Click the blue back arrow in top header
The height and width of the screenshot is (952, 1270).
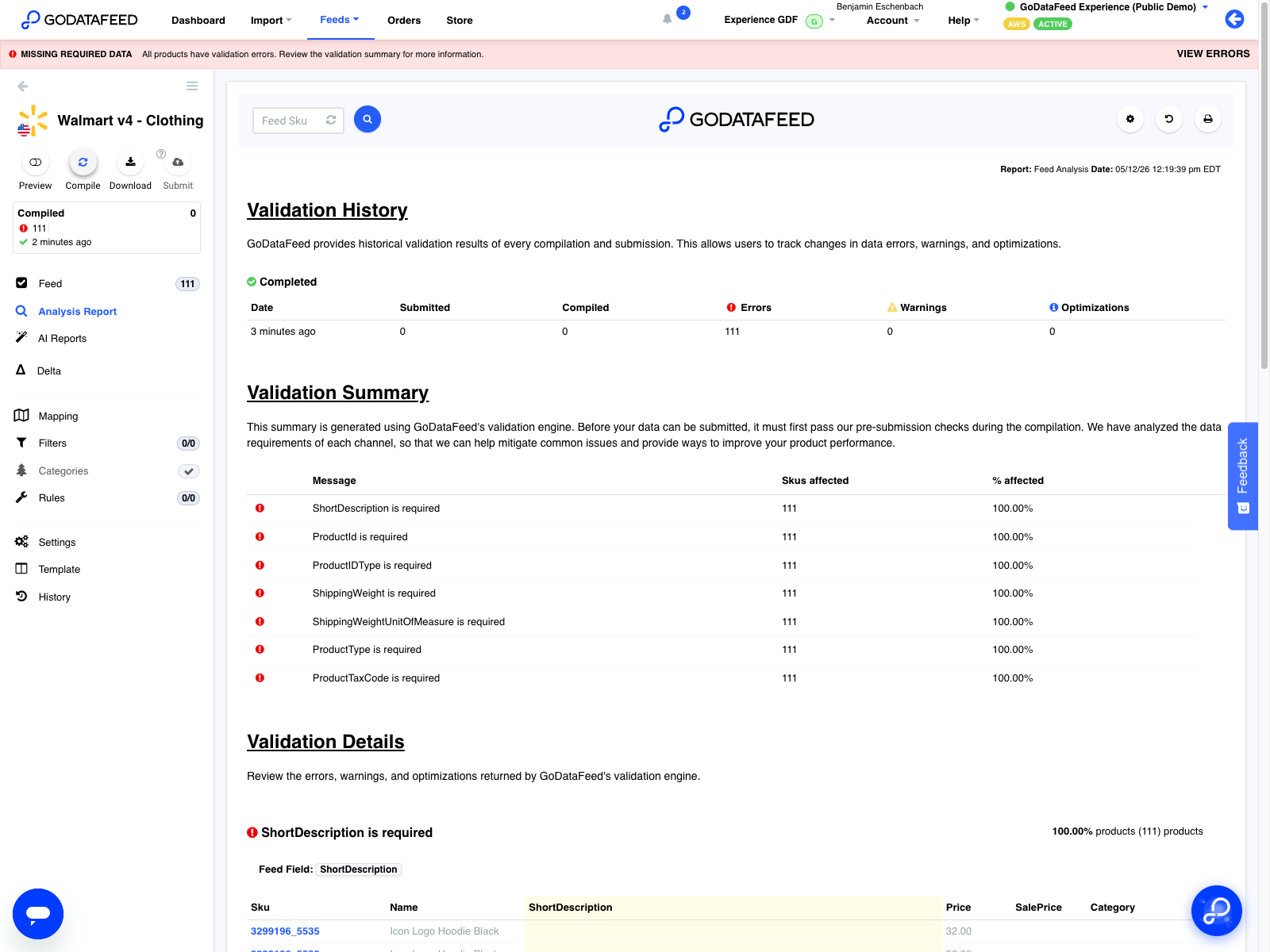click(x=1234, y=19)
